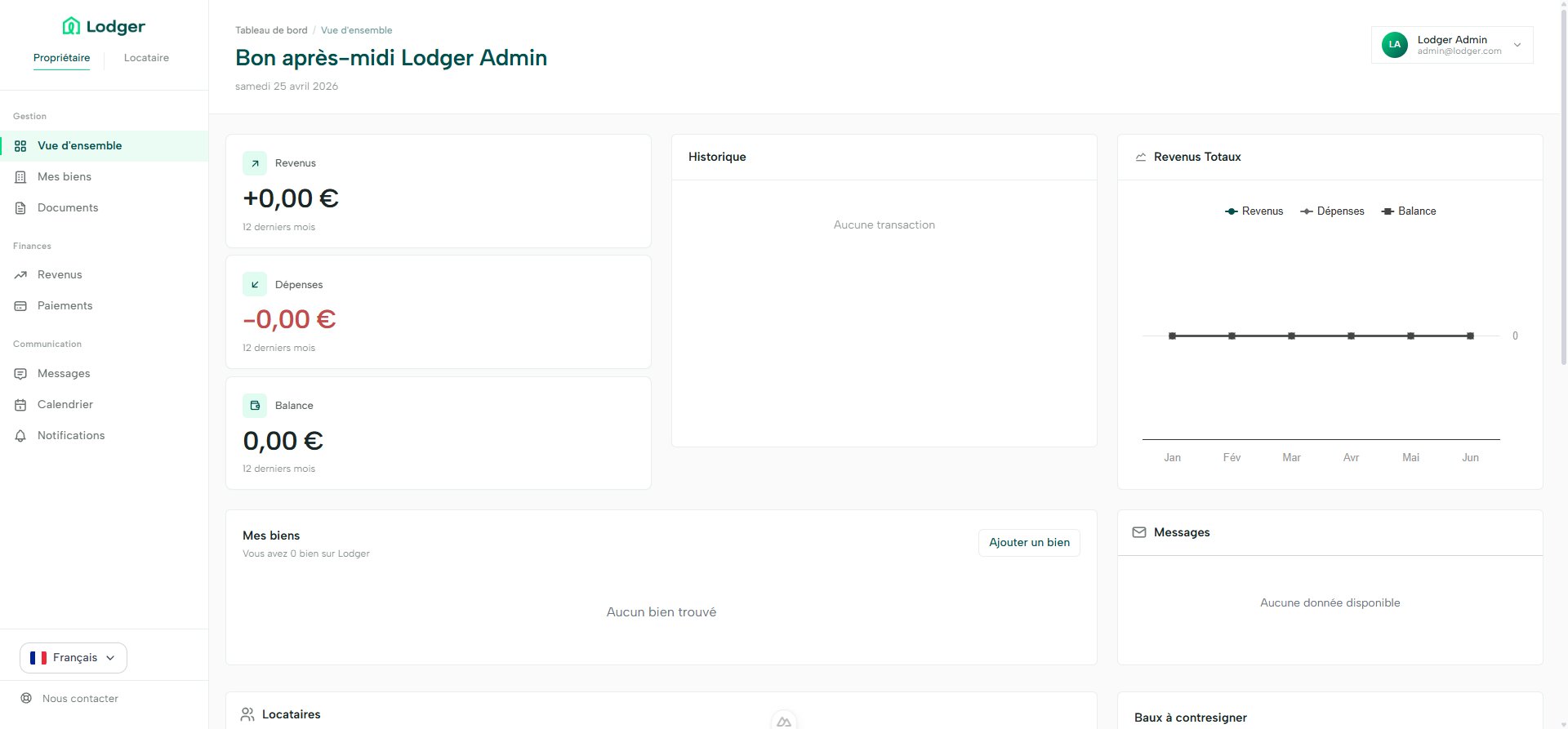Click the Mes biens building icon
Image resolution: width=1568 pixels, height=729 pixels.
[x=20, y=177]
